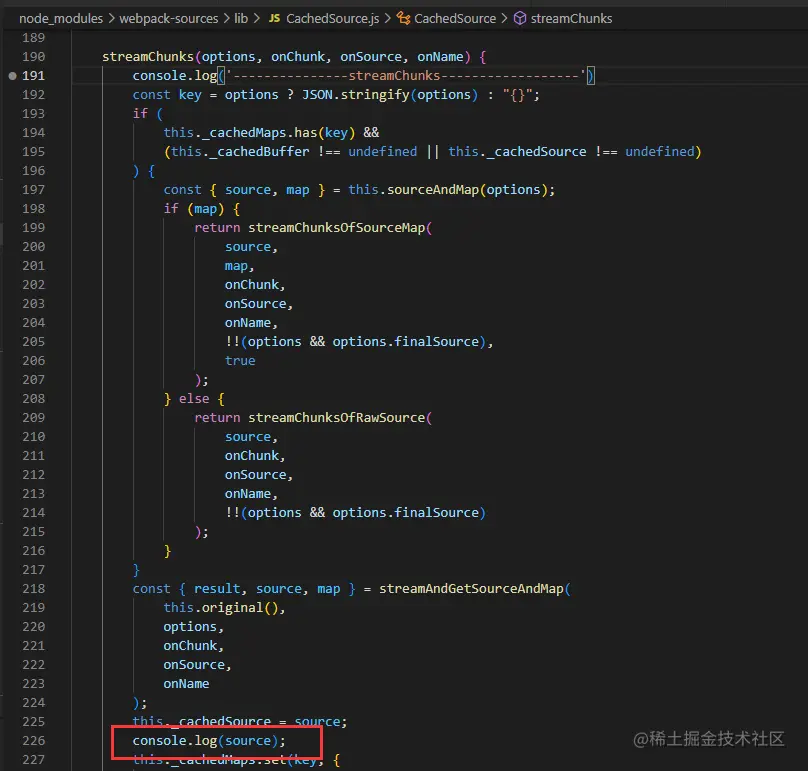Click streamAndGetSourceAndMap call on line 218

472,589
